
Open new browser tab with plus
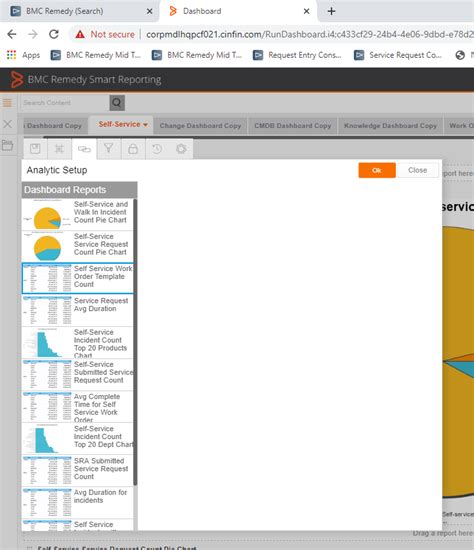pos(331,11)
